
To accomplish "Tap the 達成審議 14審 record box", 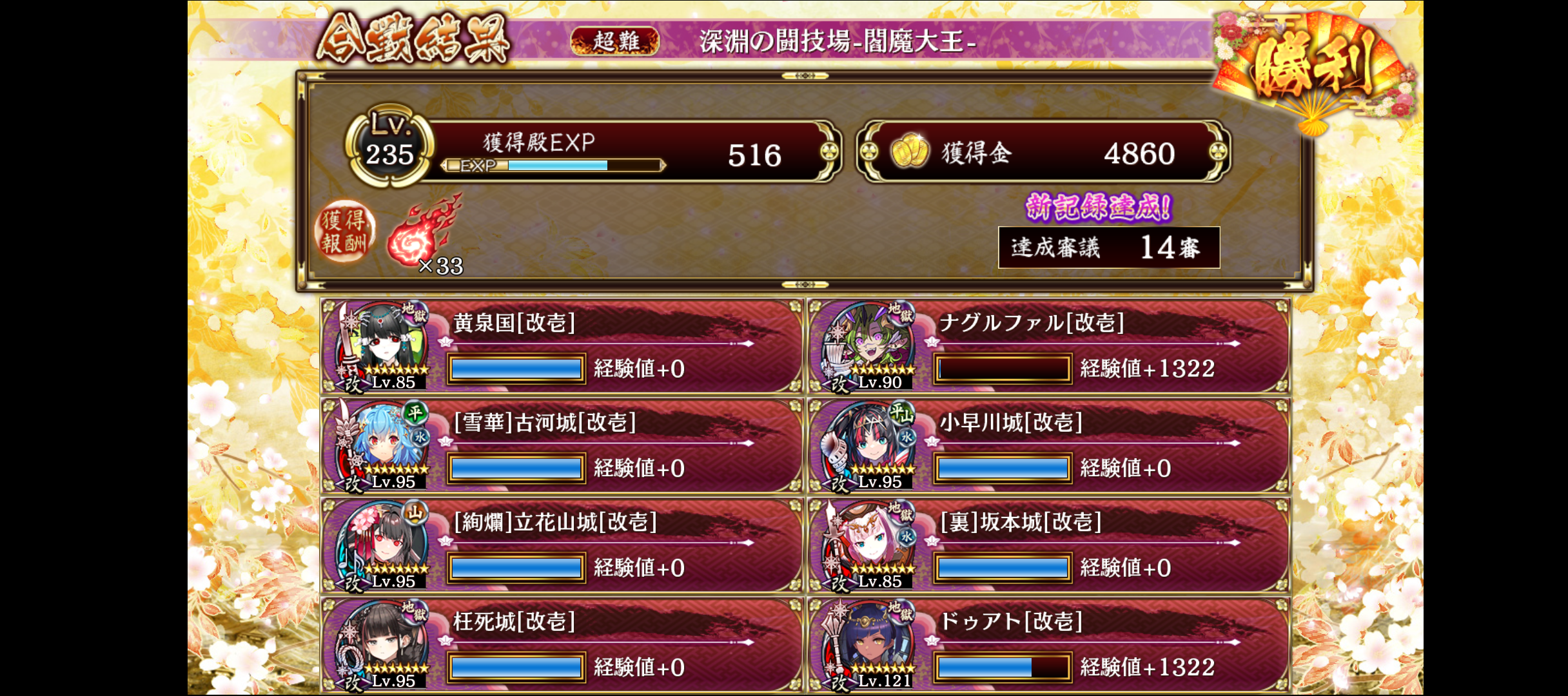I will coord(1109,247).
